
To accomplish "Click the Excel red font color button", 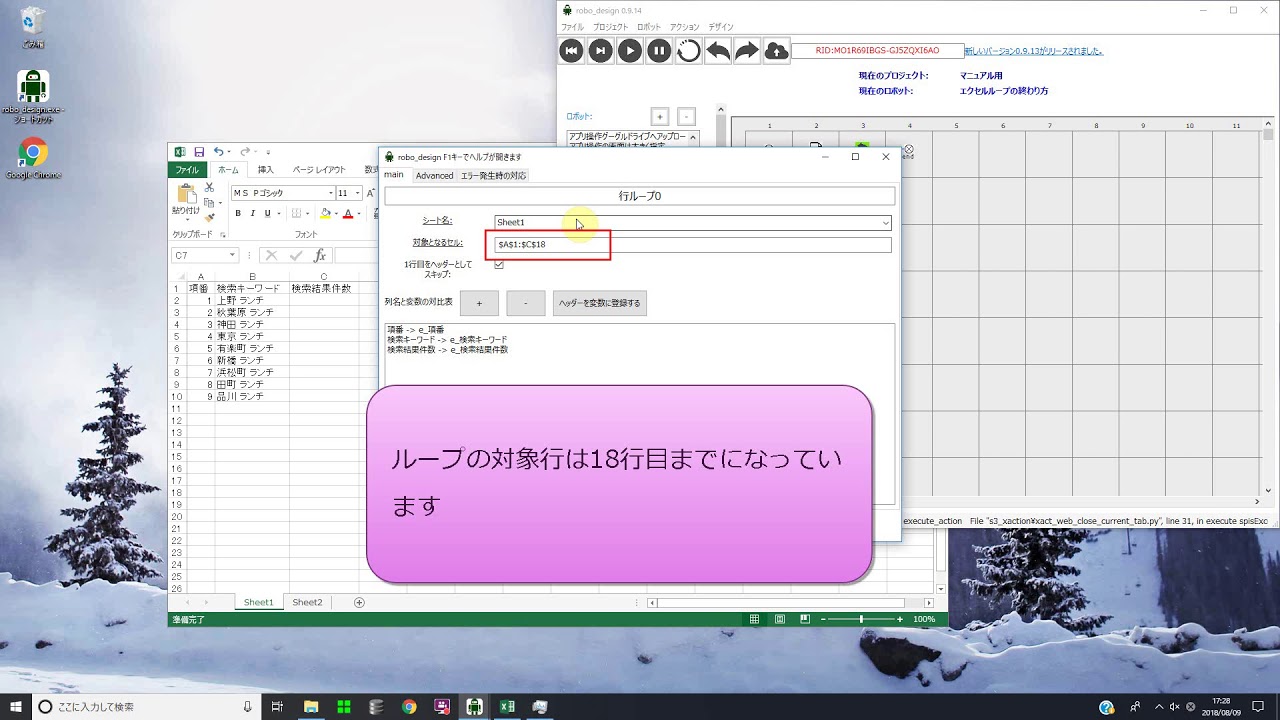I will coord(348,213).
